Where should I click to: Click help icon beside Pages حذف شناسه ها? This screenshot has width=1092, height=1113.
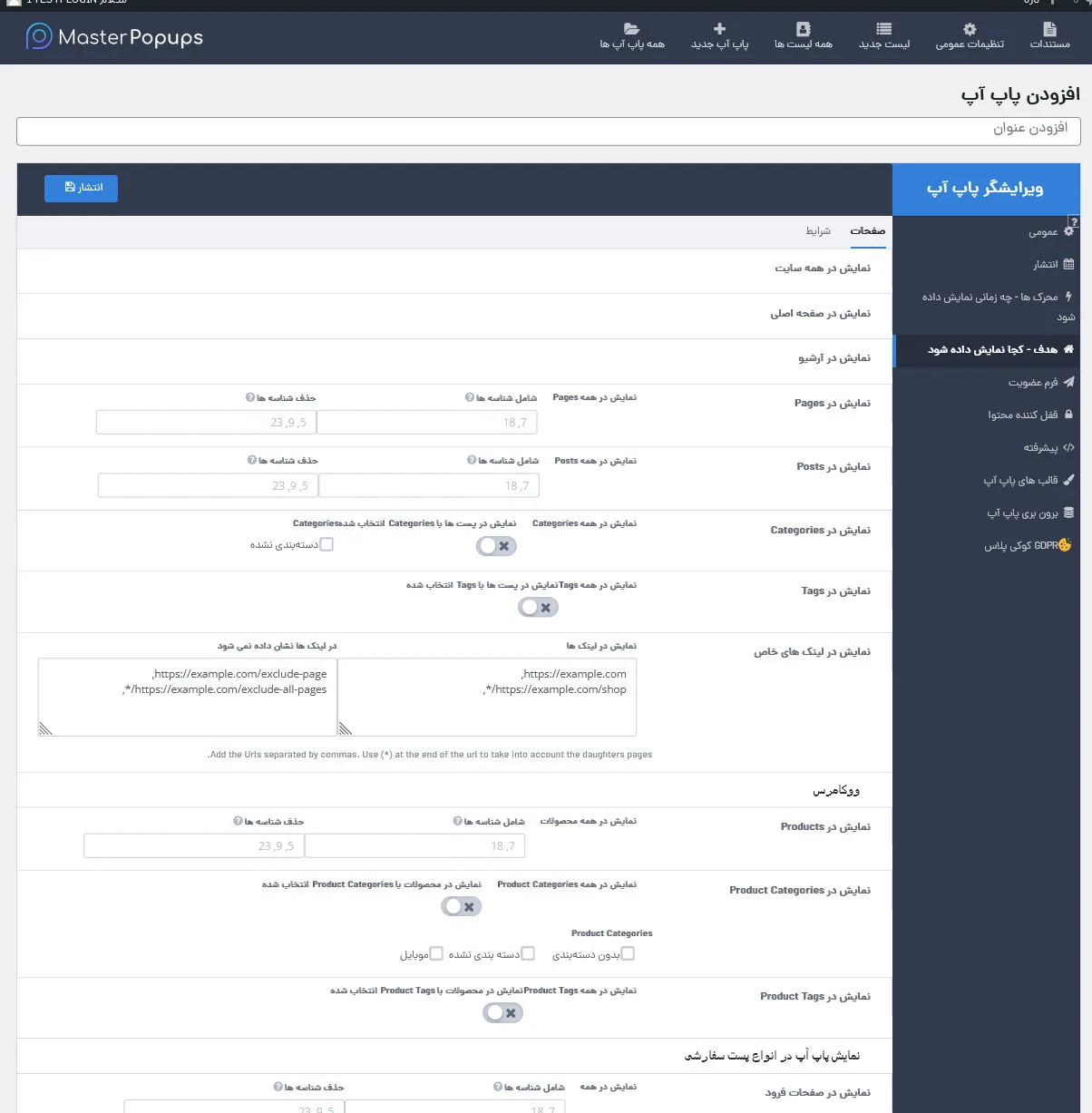click(x=250, y=397)
